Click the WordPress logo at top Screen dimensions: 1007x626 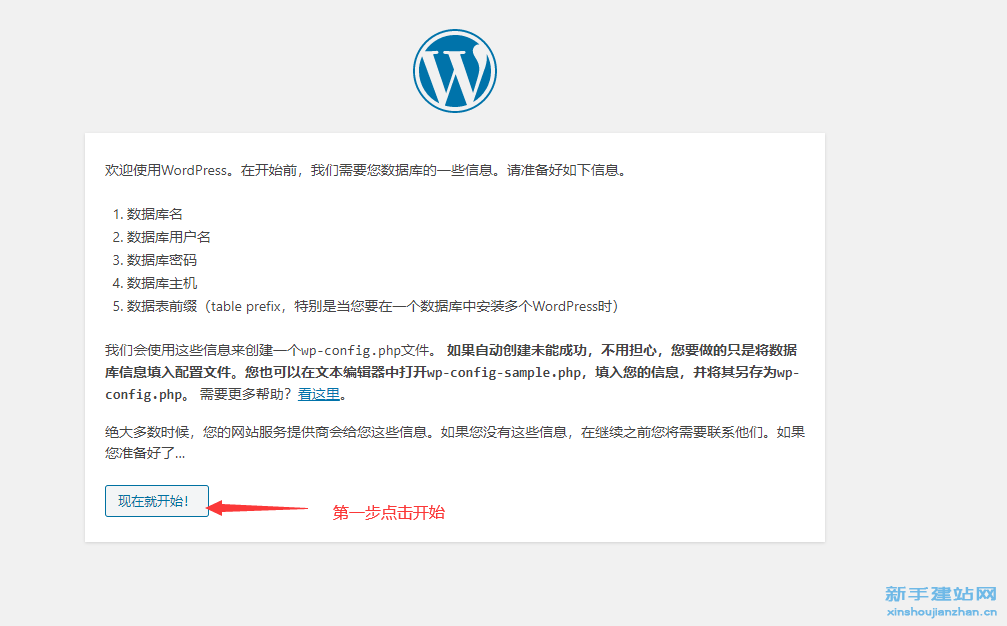455,71
